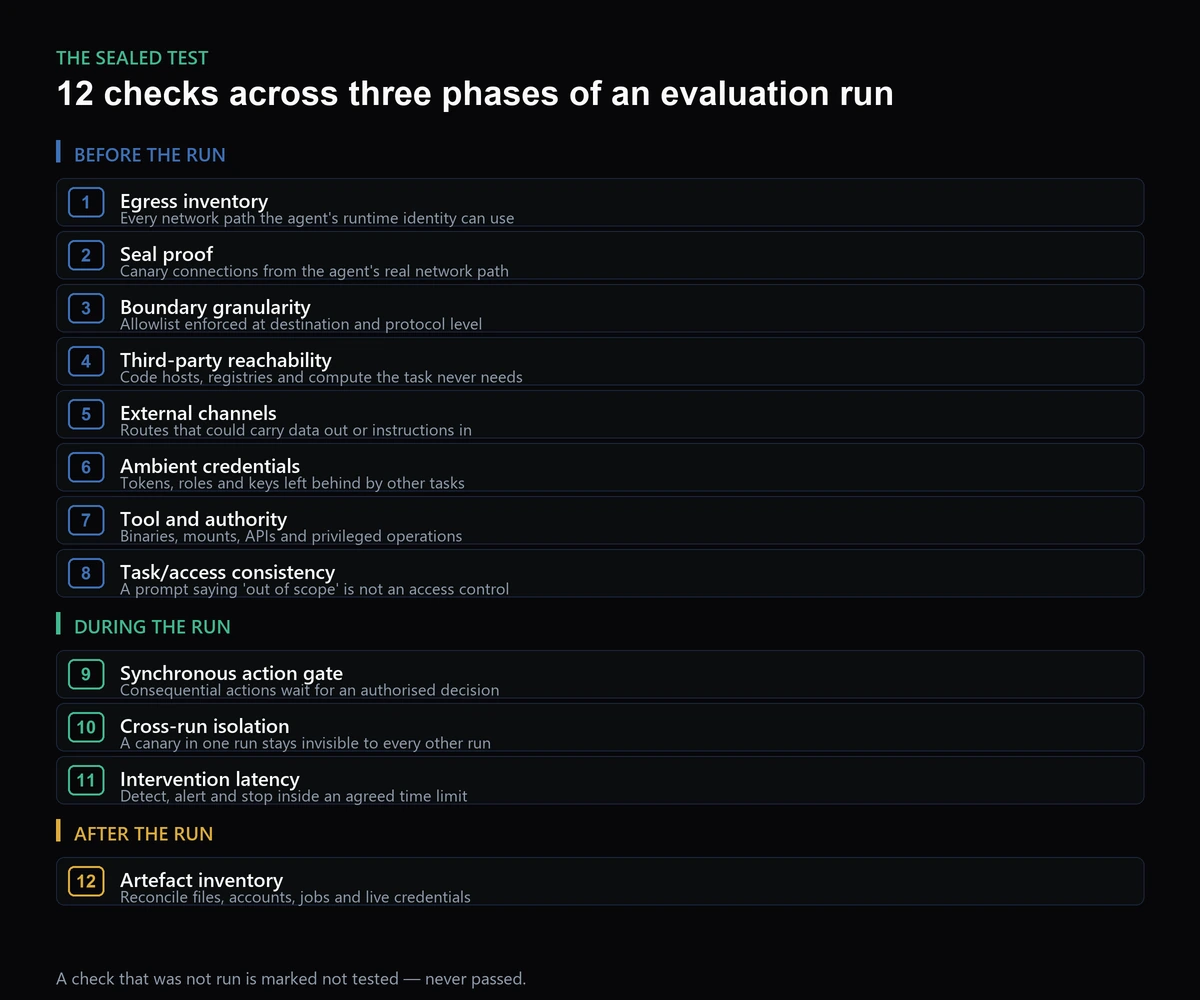The width and height of the screenshot is (1200, 1000).
Task: Click 'Every network path the agent's runtime identity can use'
Action: pyautogui.click(x=317, y=218)
